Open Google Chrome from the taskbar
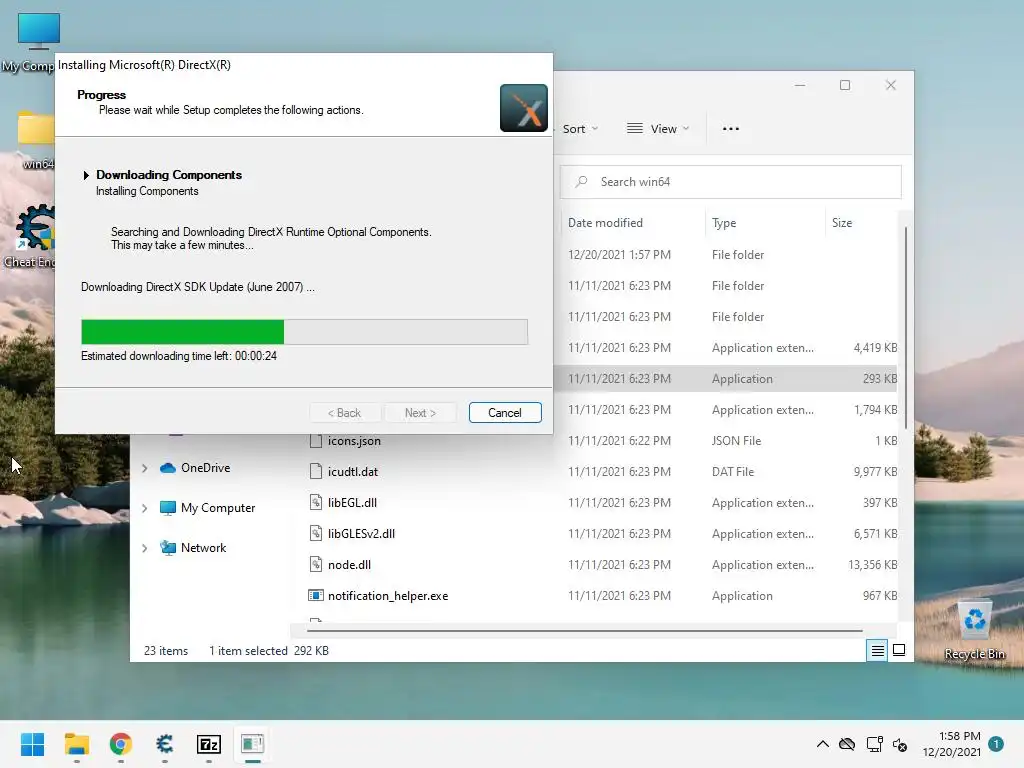The height and width of the screenshot is (768, 1024). point(121,744)
